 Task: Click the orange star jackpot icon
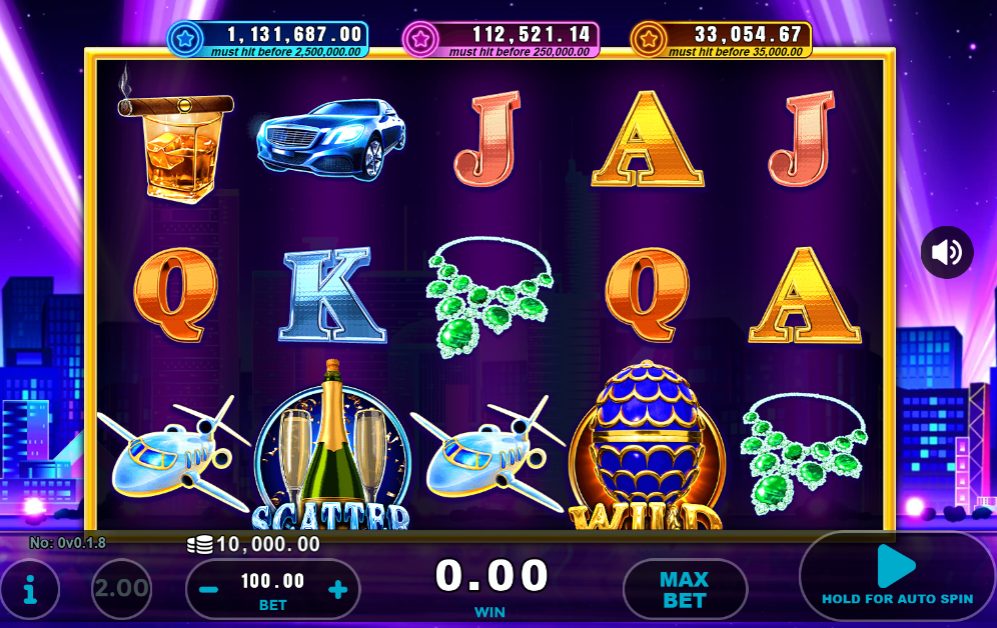[647, 39]
